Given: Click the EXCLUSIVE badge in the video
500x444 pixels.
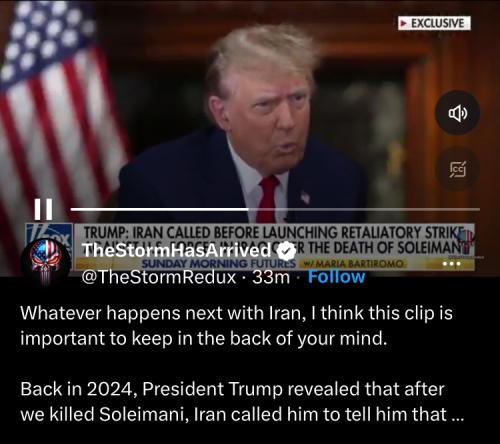Looking at the screenshot, I should [434, 23].
